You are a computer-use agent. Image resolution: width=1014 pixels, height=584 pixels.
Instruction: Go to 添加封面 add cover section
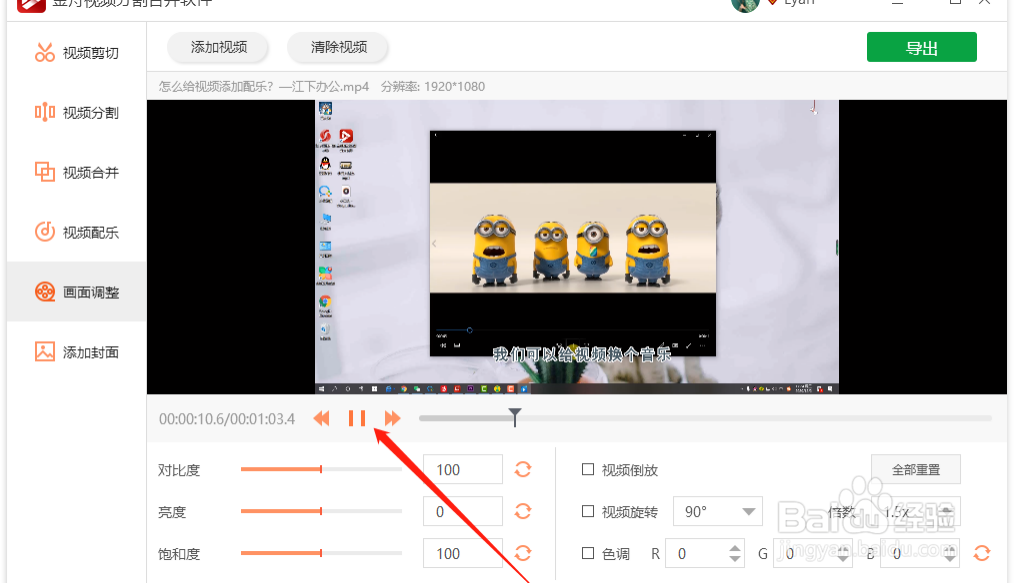(x=77, y=352)
